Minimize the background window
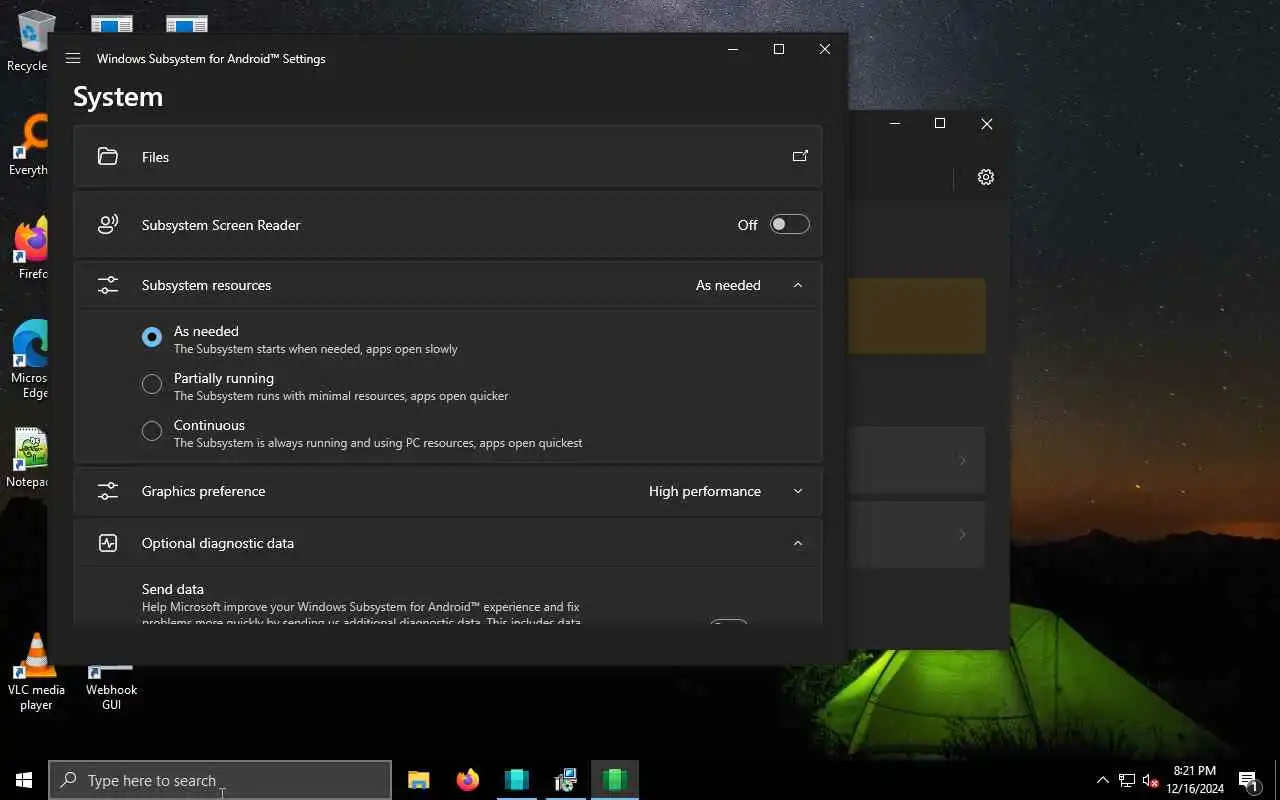This screenshot has width=1280, height=800. (x=895, y=123)
